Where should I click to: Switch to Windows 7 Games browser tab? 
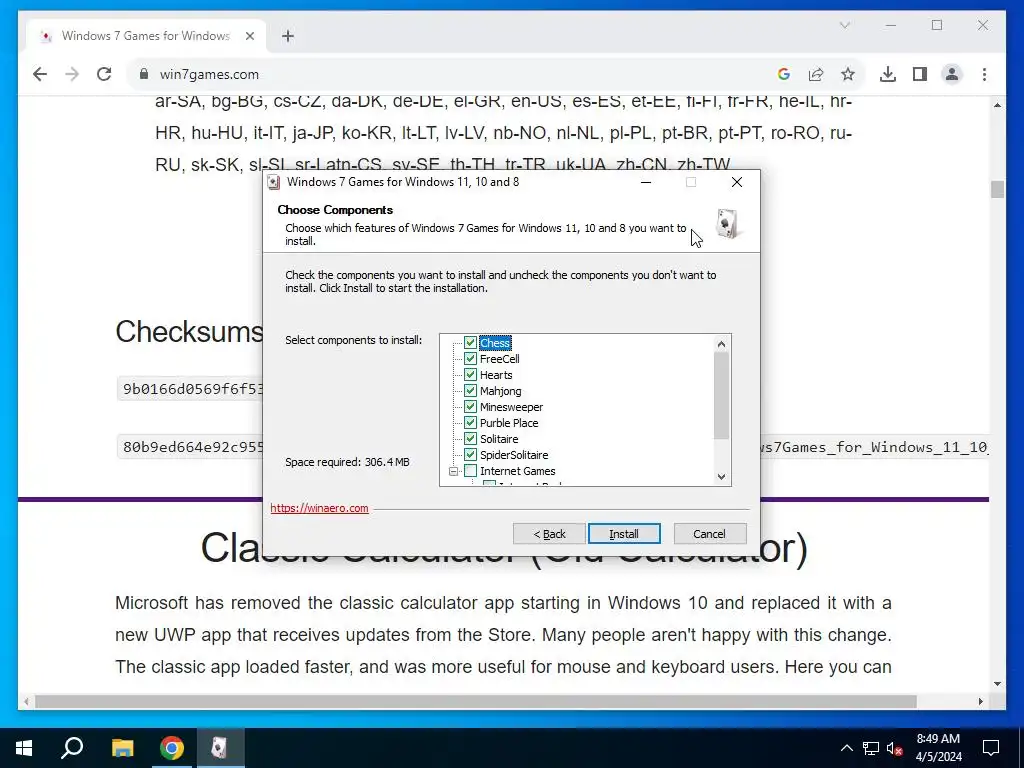pyautogui.click(x=145, y=36)
